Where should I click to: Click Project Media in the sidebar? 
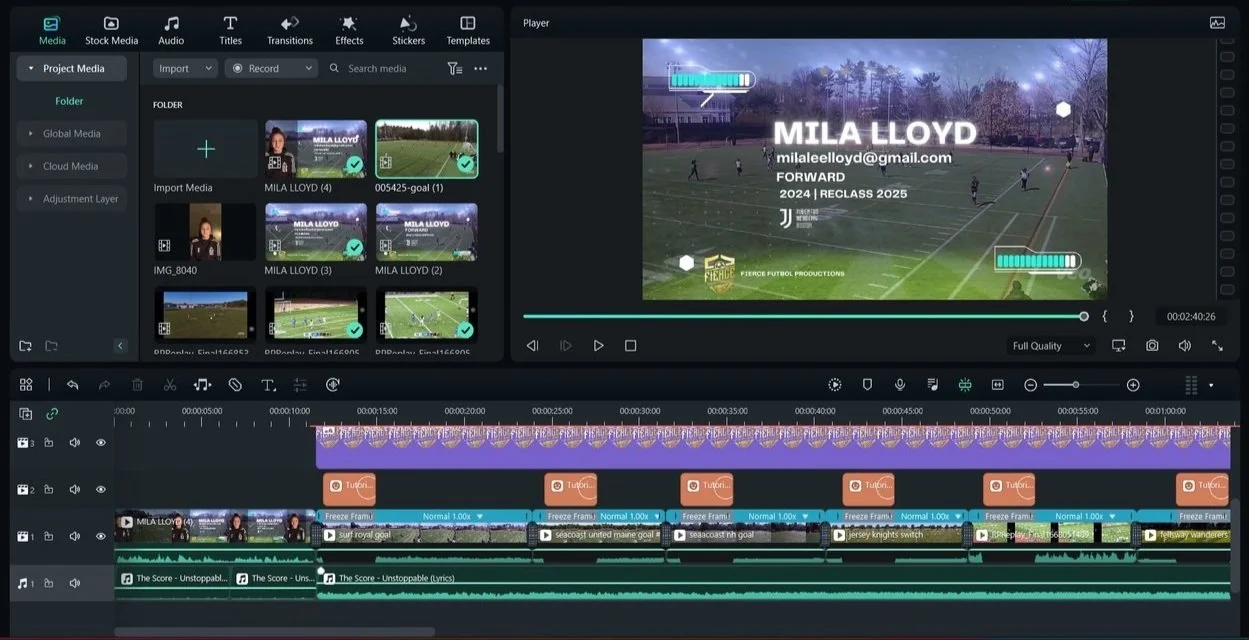pyautogui.click(x=71, y=68)
